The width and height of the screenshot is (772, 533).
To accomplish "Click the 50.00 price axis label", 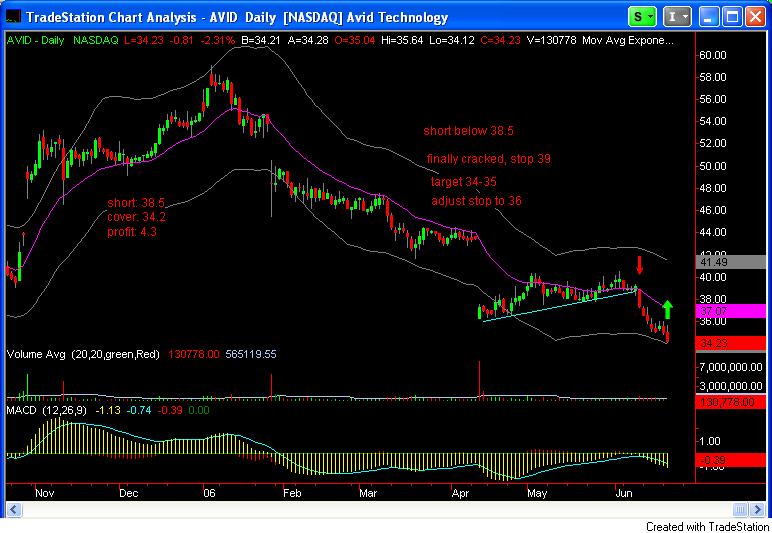I will [713, 166].
